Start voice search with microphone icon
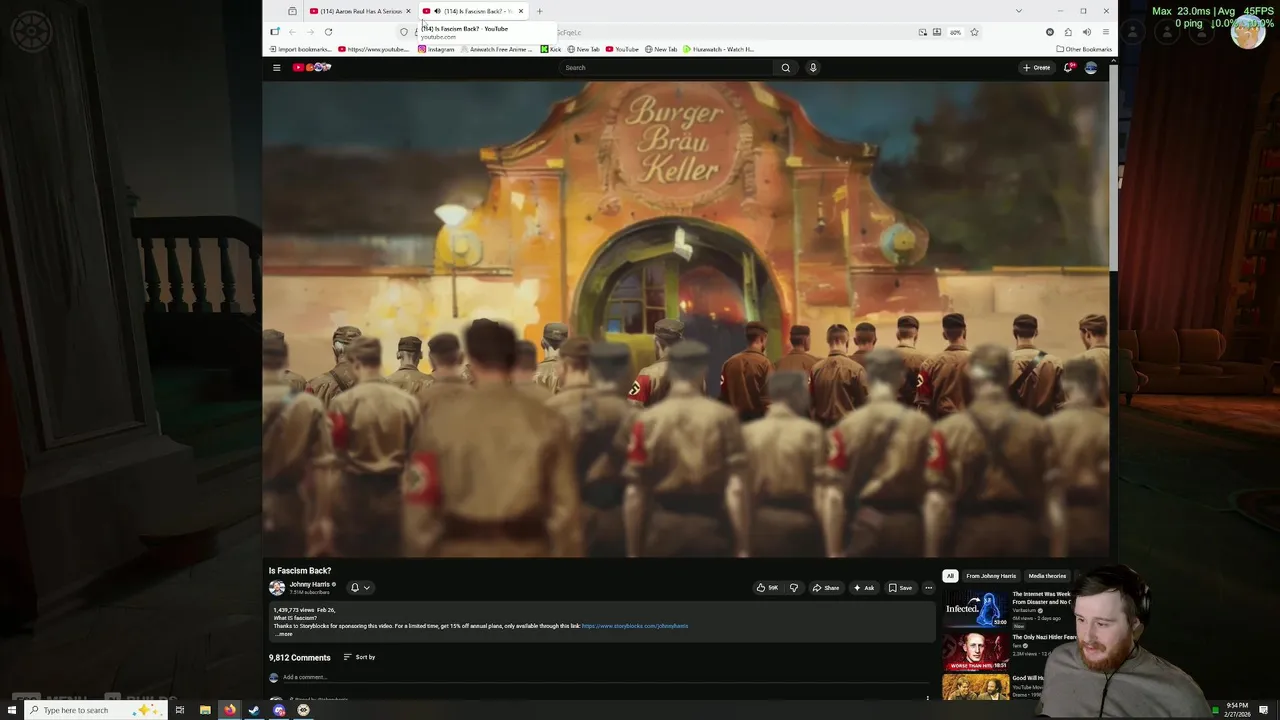This screenshot has width=1280, height=720. coord(813,68)
